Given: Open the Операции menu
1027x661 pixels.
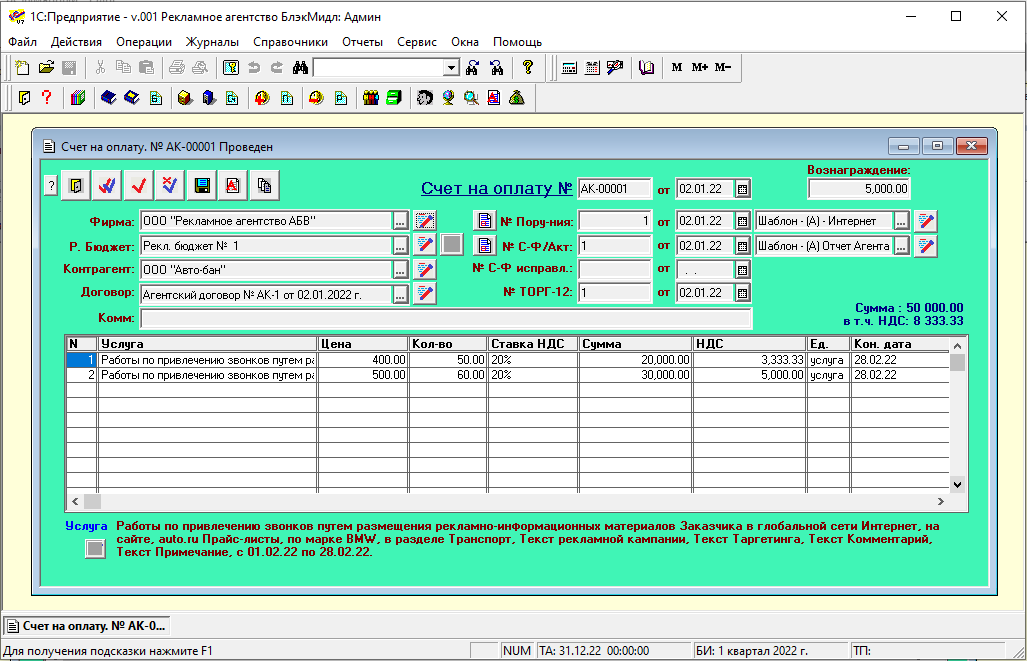Looking at the screenshot, I should point(144,42).
